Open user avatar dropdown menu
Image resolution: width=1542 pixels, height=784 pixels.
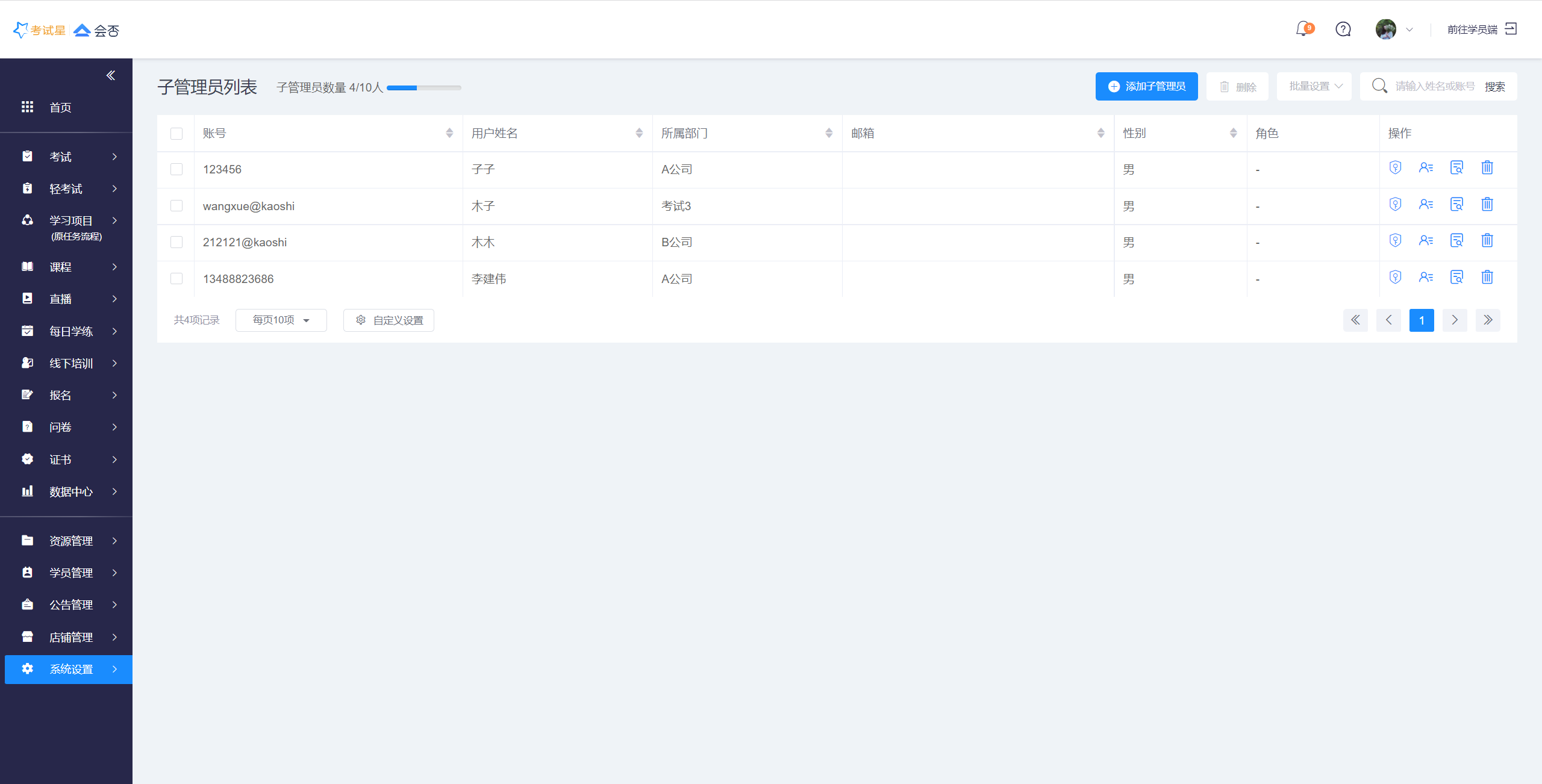click(x=1394, y=29)
